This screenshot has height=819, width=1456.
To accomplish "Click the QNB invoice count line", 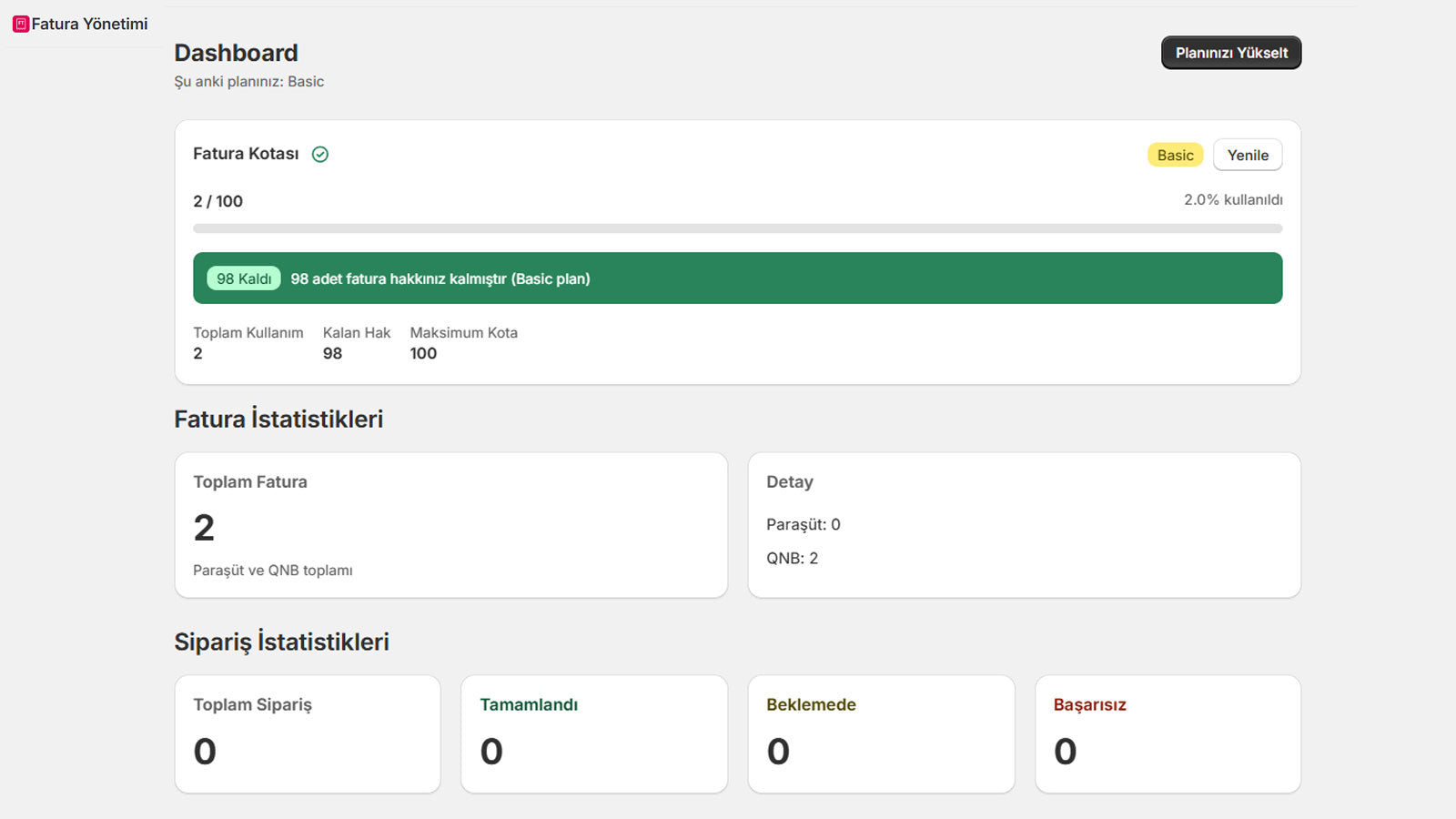I will coord(792,558).
